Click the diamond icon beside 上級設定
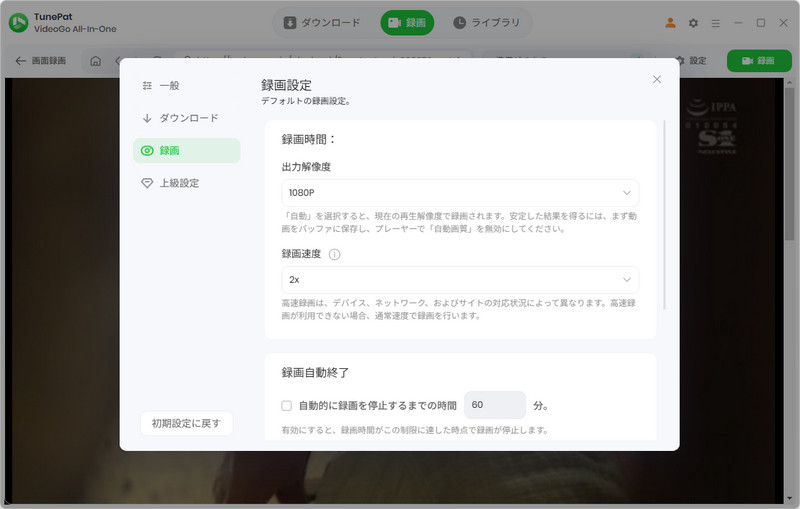 (x=147, y=183)
